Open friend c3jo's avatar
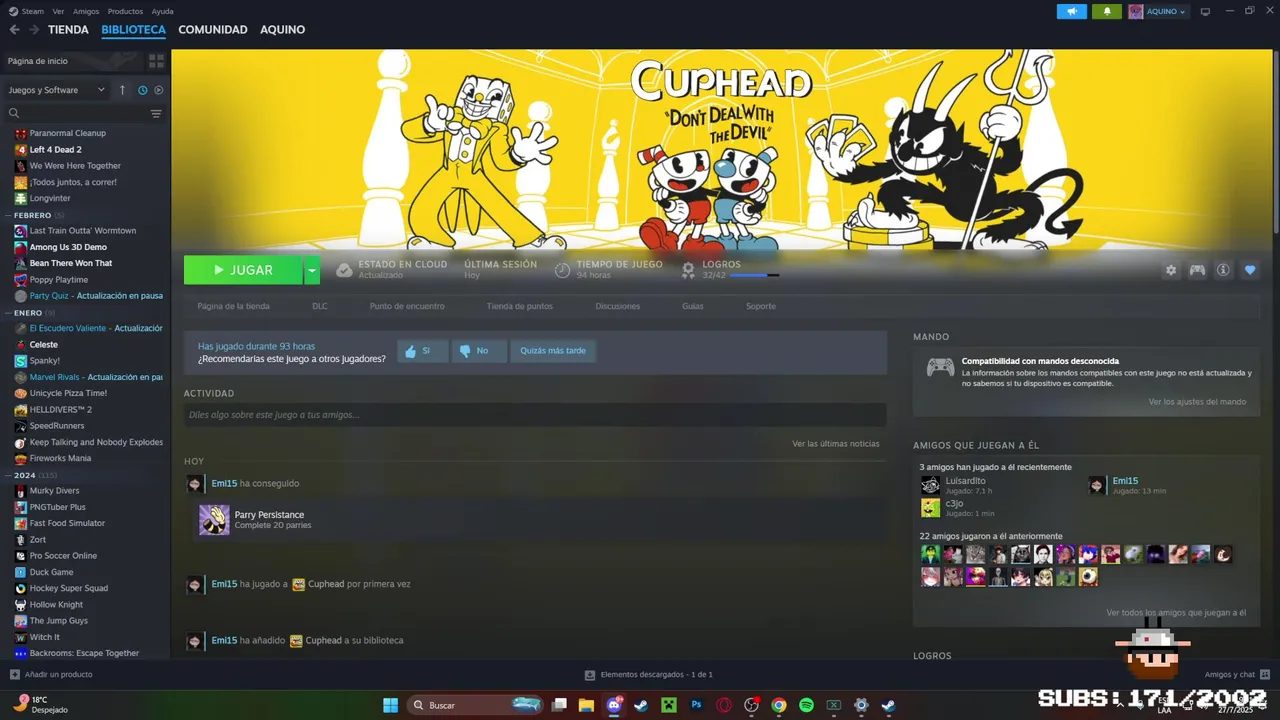 [x=930, y=508]
